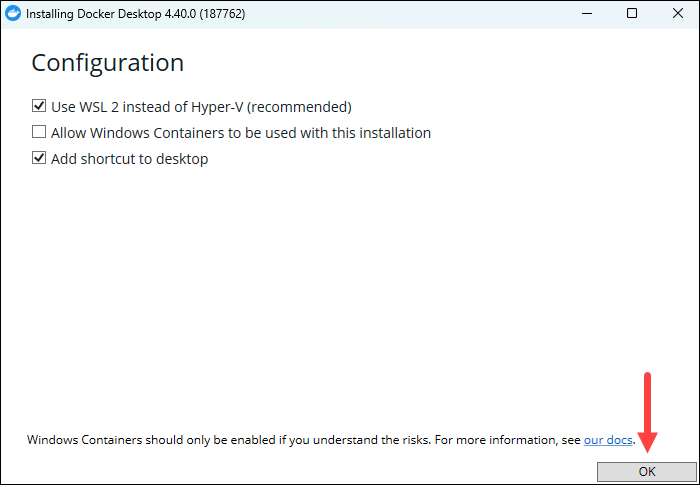Click the Configuration heading text
This screenshot has width=700, height=485.
108,63
